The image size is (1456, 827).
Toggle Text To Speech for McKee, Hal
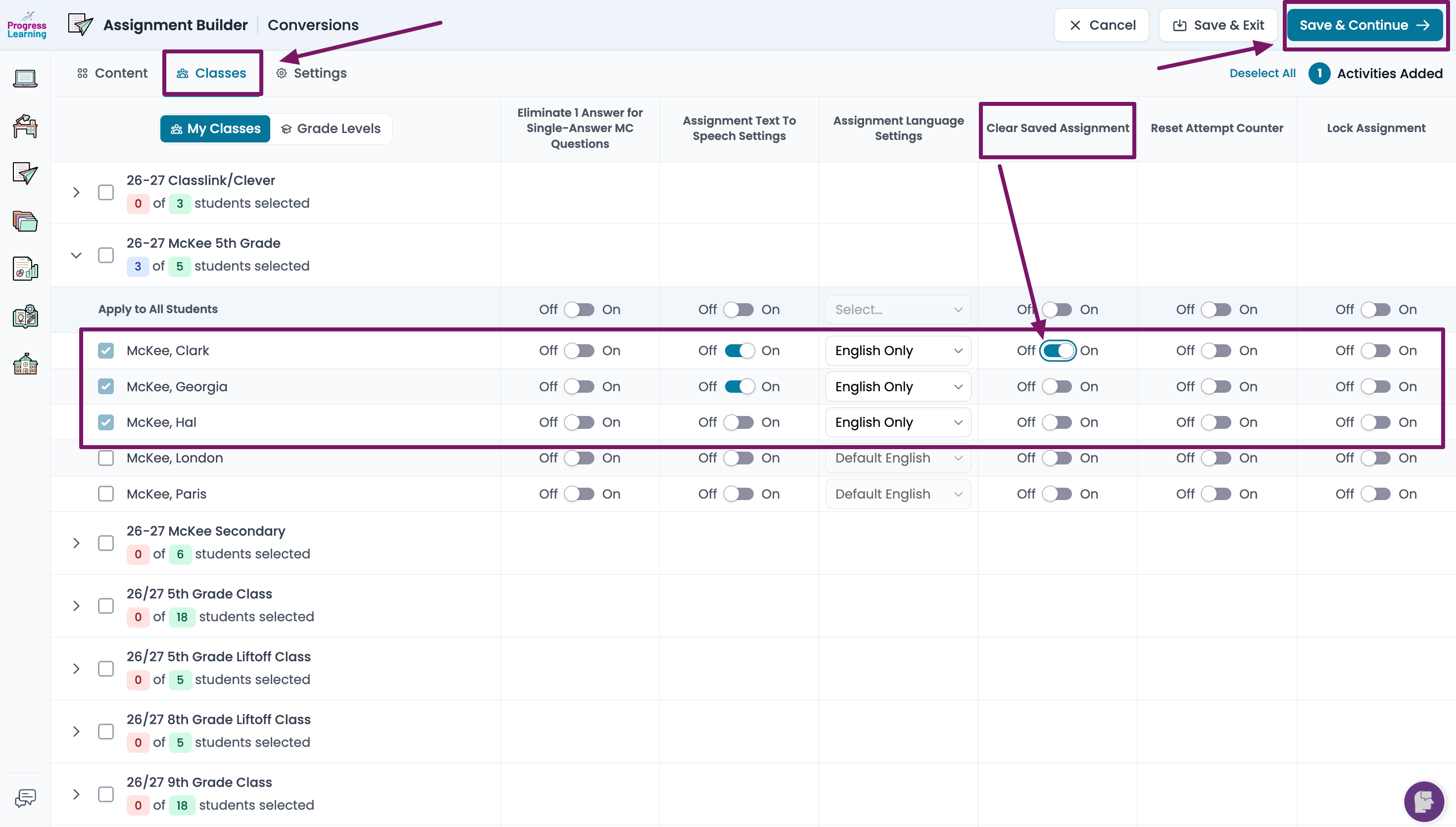739,422
